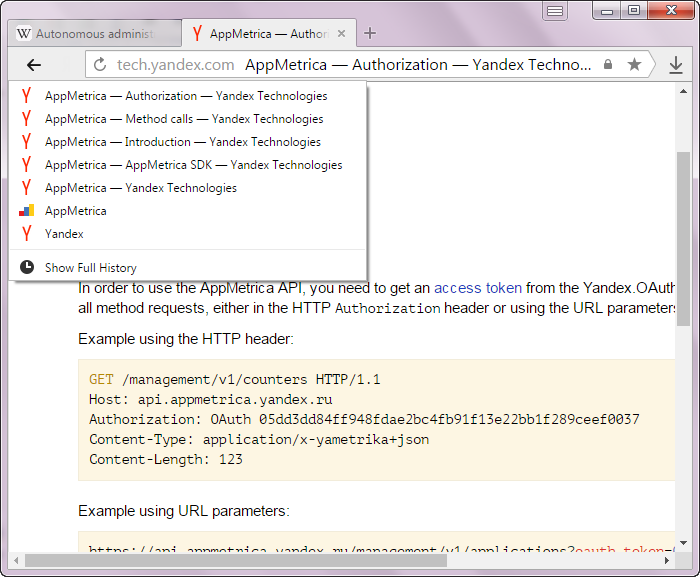Click the GET request line in code block

click(234, 380)
